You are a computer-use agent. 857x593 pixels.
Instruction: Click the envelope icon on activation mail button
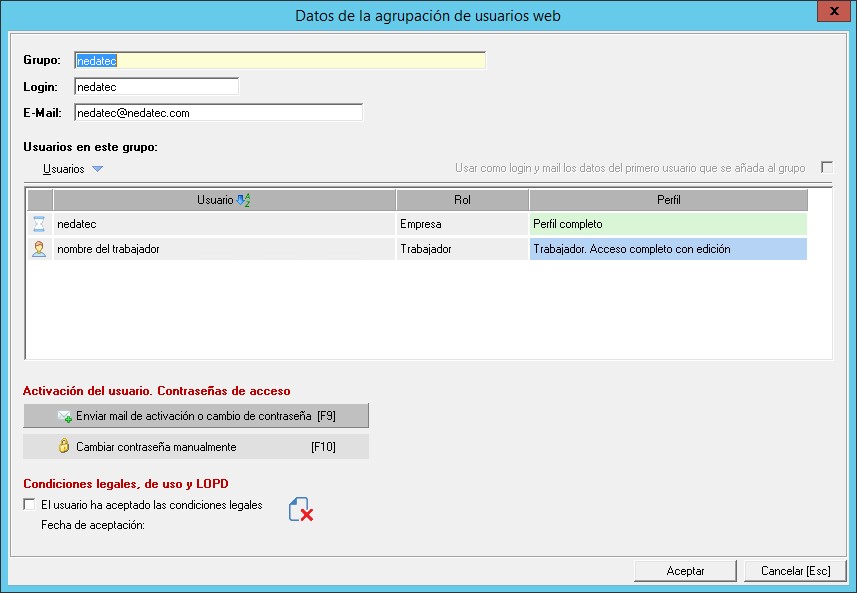point(64,416)
